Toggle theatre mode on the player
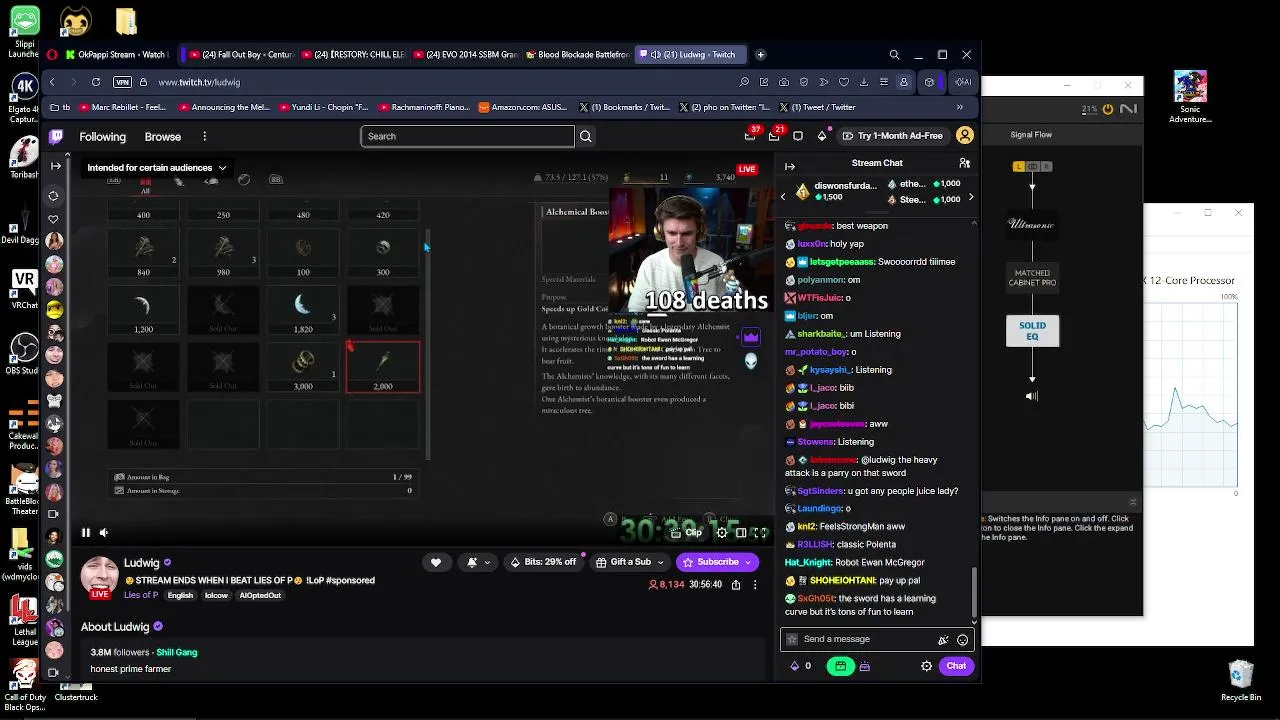Screen dimensions: 1280x720 coord(741,533)
